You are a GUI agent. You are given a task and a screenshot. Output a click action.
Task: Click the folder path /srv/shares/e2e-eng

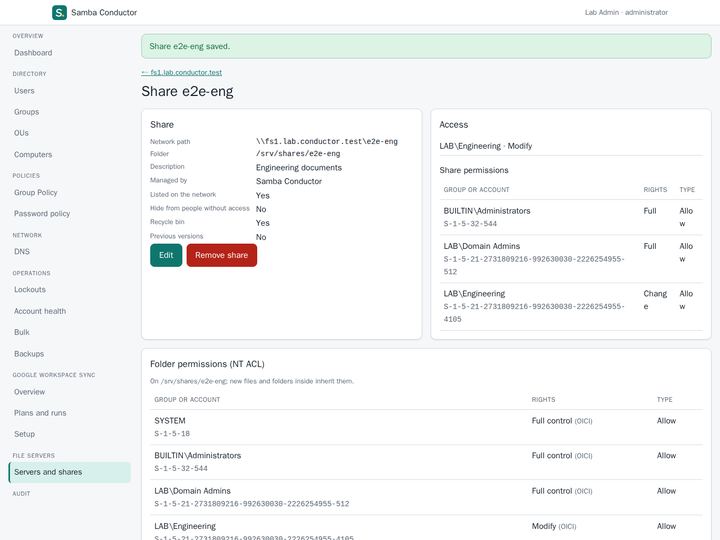pos(298,153)
